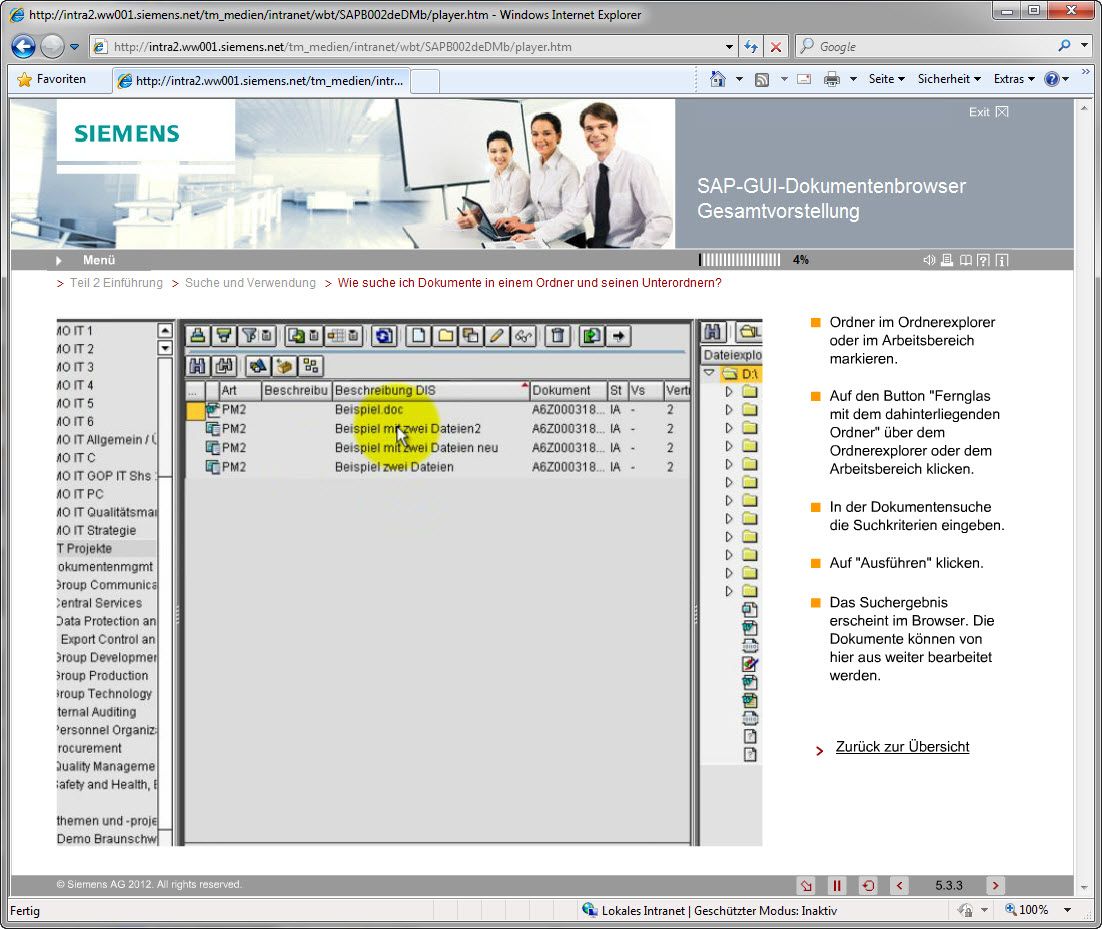The width and height of the screenshot is (1102, 929).
Task: Click the printer icon in the player bar
Action: (x=947, y=260)
